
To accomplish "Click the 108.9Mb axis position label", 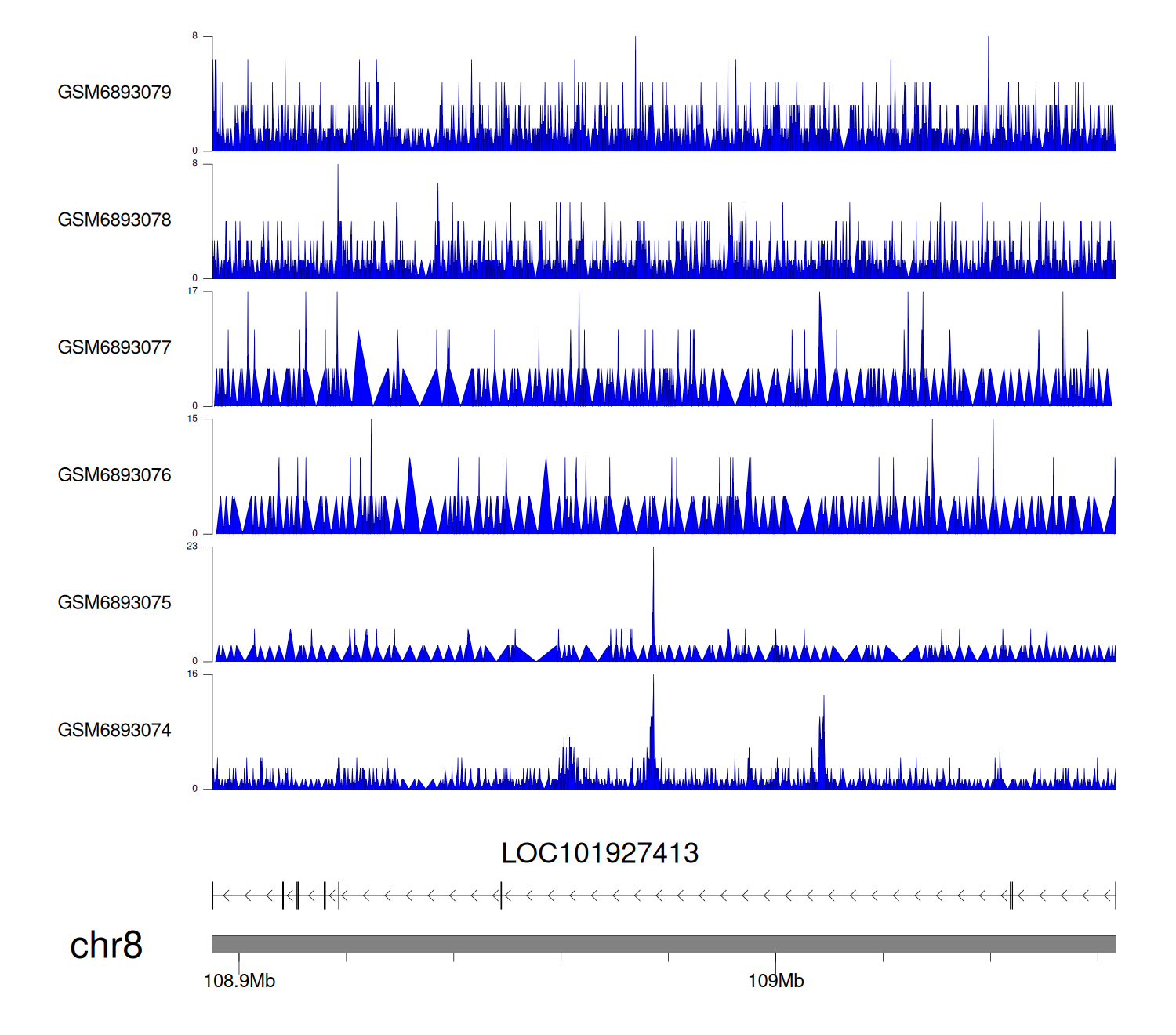I will click(239, 982).
